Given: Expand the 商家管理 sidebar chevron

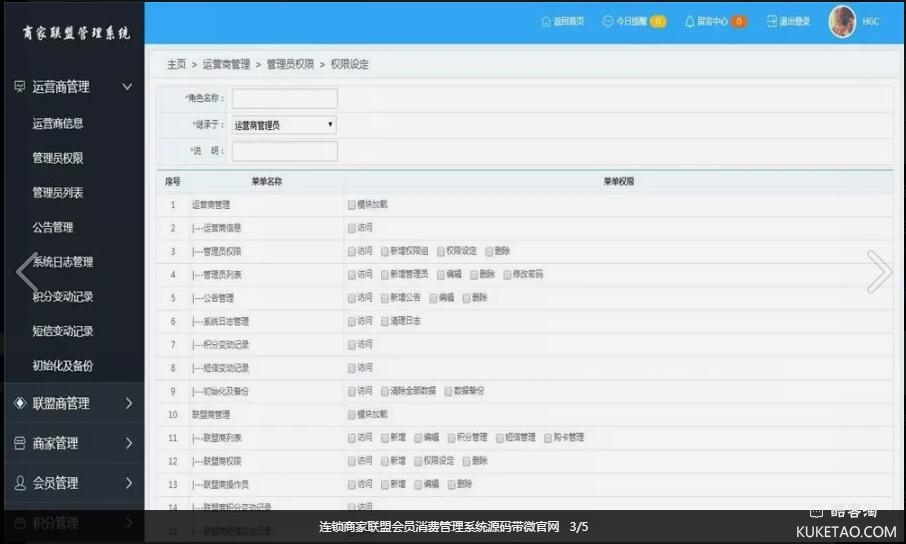Looking at the screenshot, I should point(129,443).
